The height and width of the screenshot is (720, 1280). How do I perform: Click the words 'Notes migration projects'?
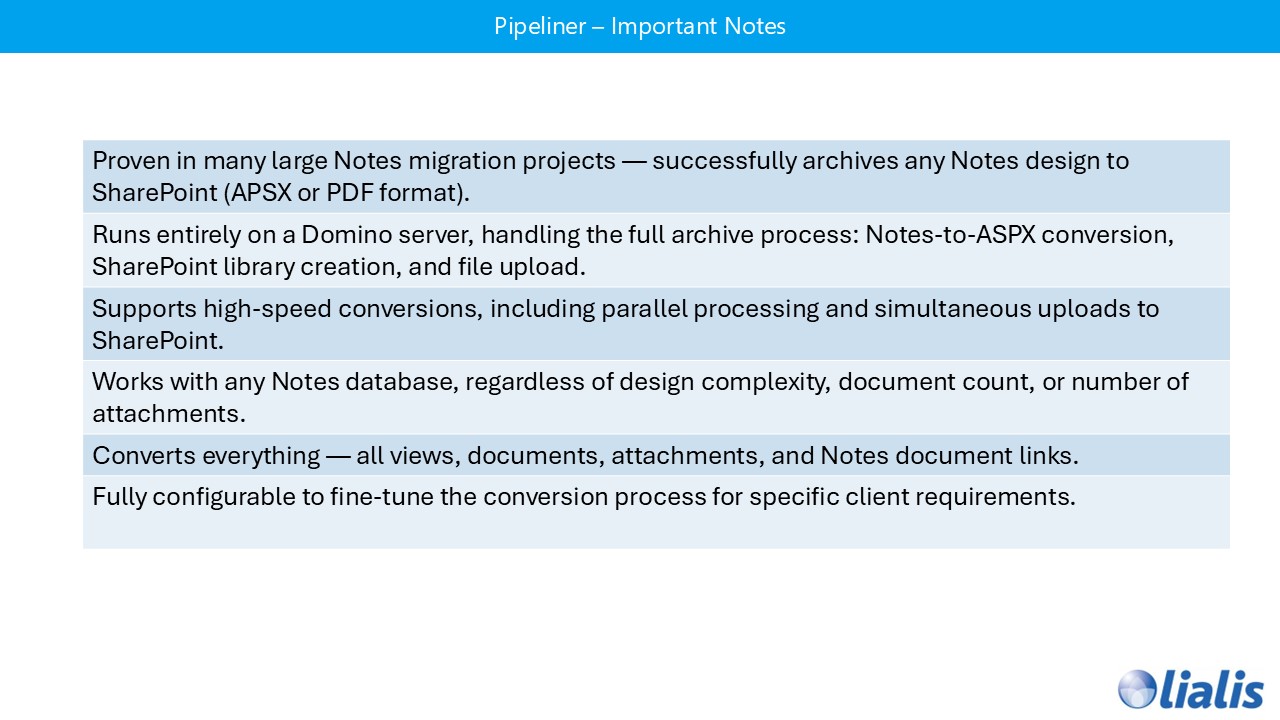[475, 161]
